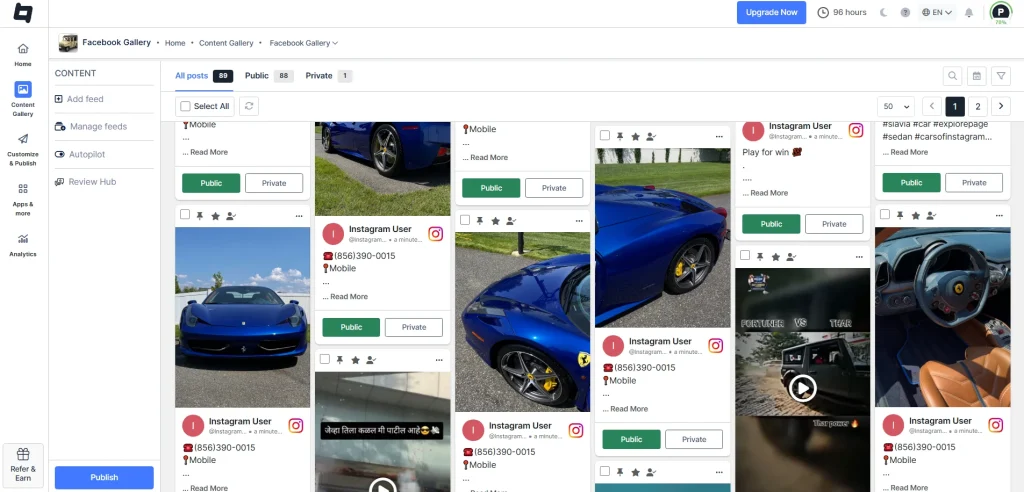Open more options on the steering wheel card
Image resolution: width=1024 pixels, height=492 pixels.
tap(999, 215)
